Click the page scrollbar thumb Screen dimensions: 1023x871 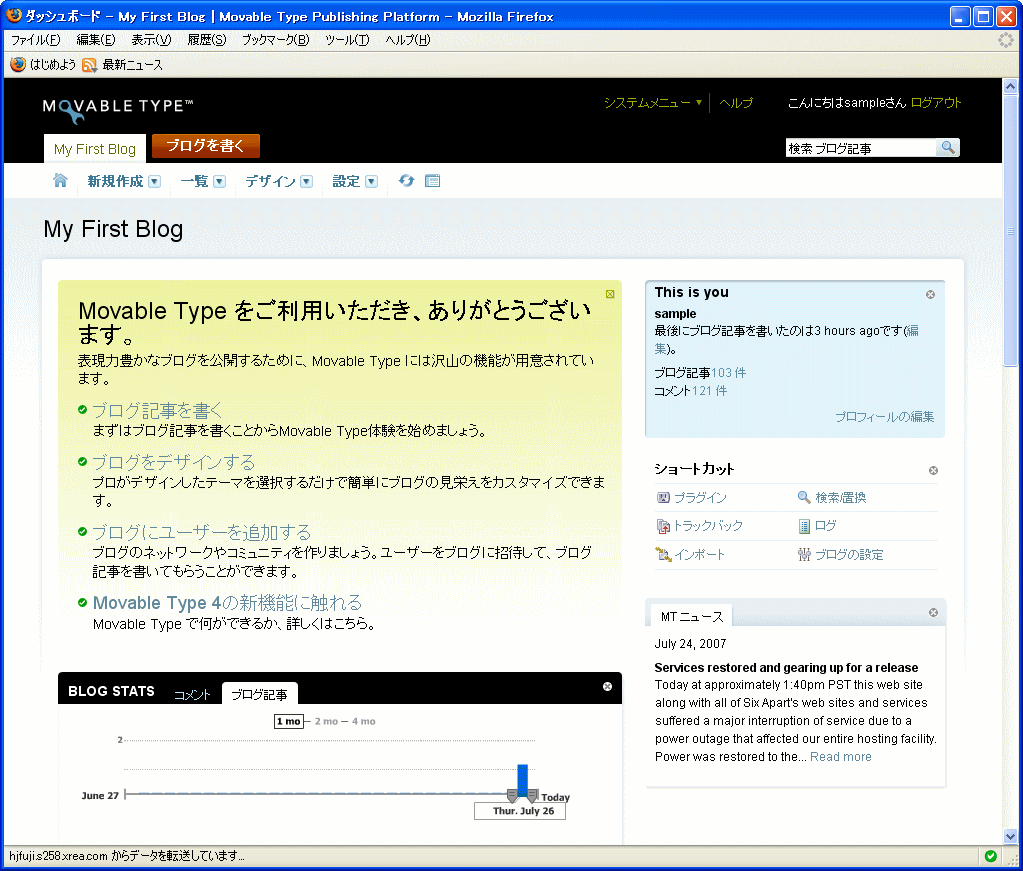pos(1010,230)
